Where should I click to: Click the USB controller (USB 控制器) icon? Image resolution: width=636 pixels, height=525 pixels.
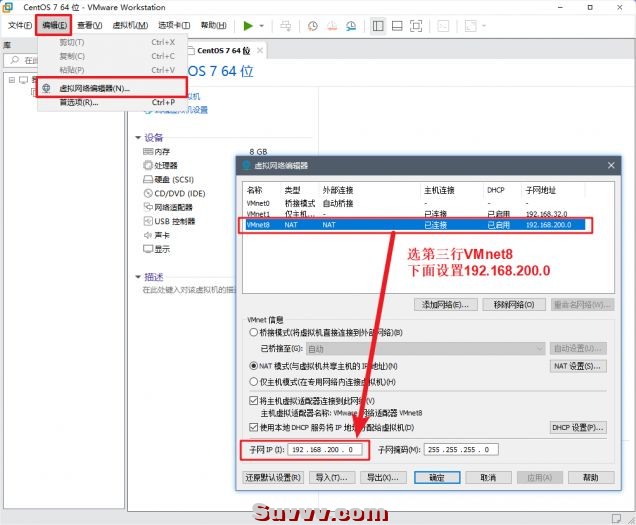pyautogui.click(x=147, y=221)
